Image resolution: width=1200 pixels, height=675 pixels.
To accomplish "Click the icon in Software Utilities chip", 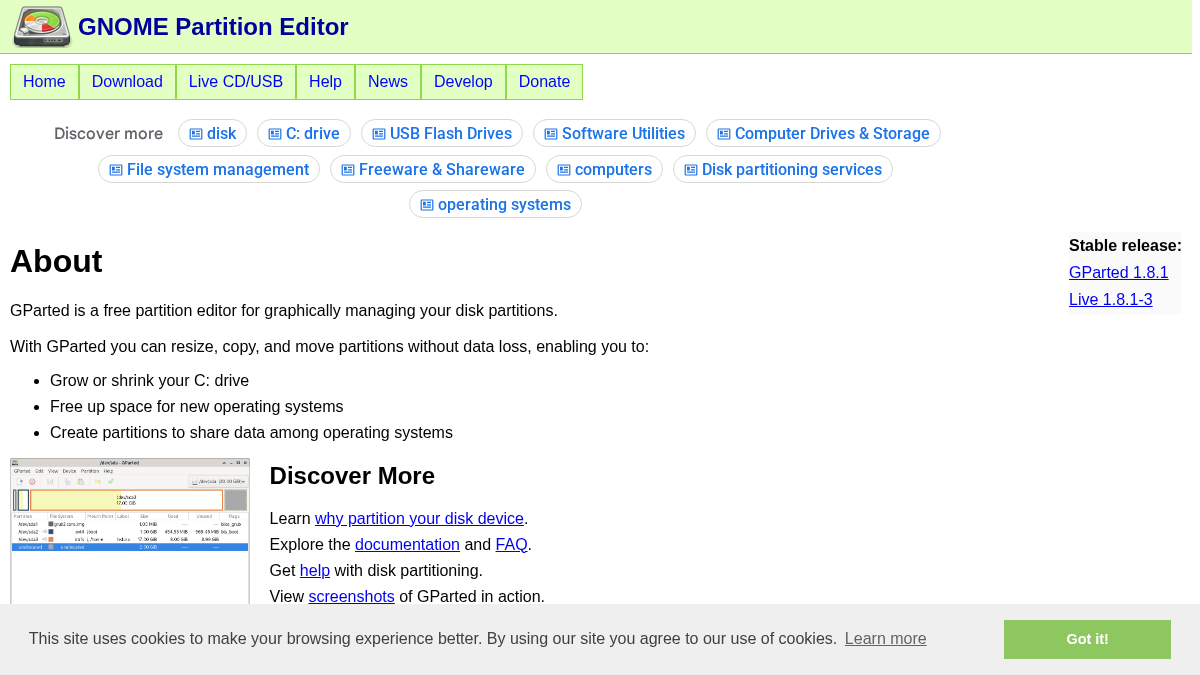I will pyautogui.click(x=551, y=134).
